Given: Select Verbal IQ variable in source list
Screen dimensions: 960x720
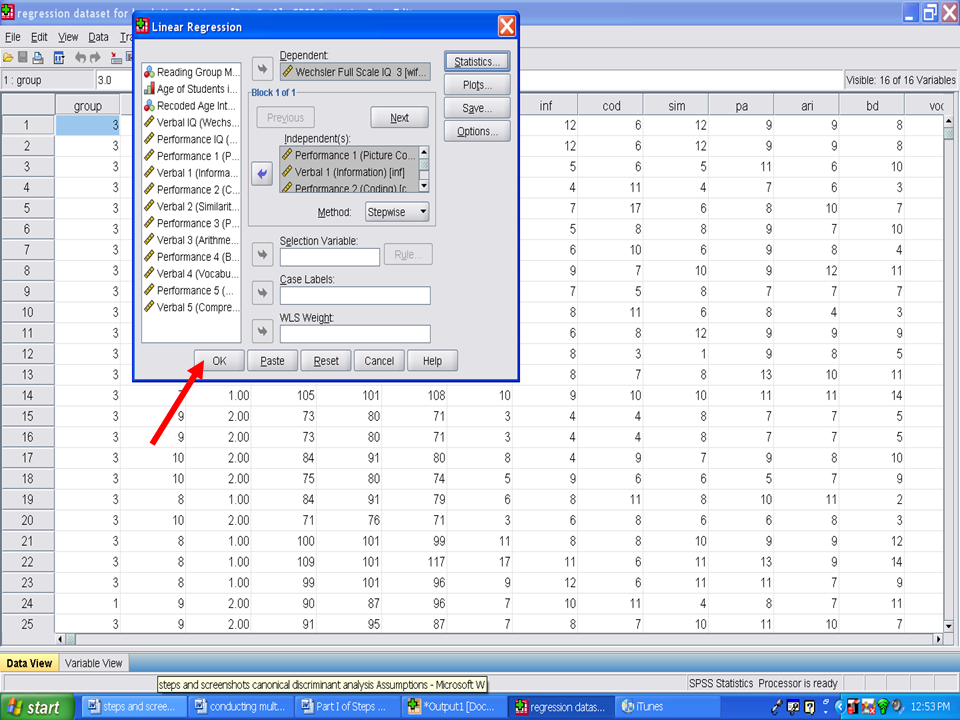Looking at the screenshot, I should 197,122.
